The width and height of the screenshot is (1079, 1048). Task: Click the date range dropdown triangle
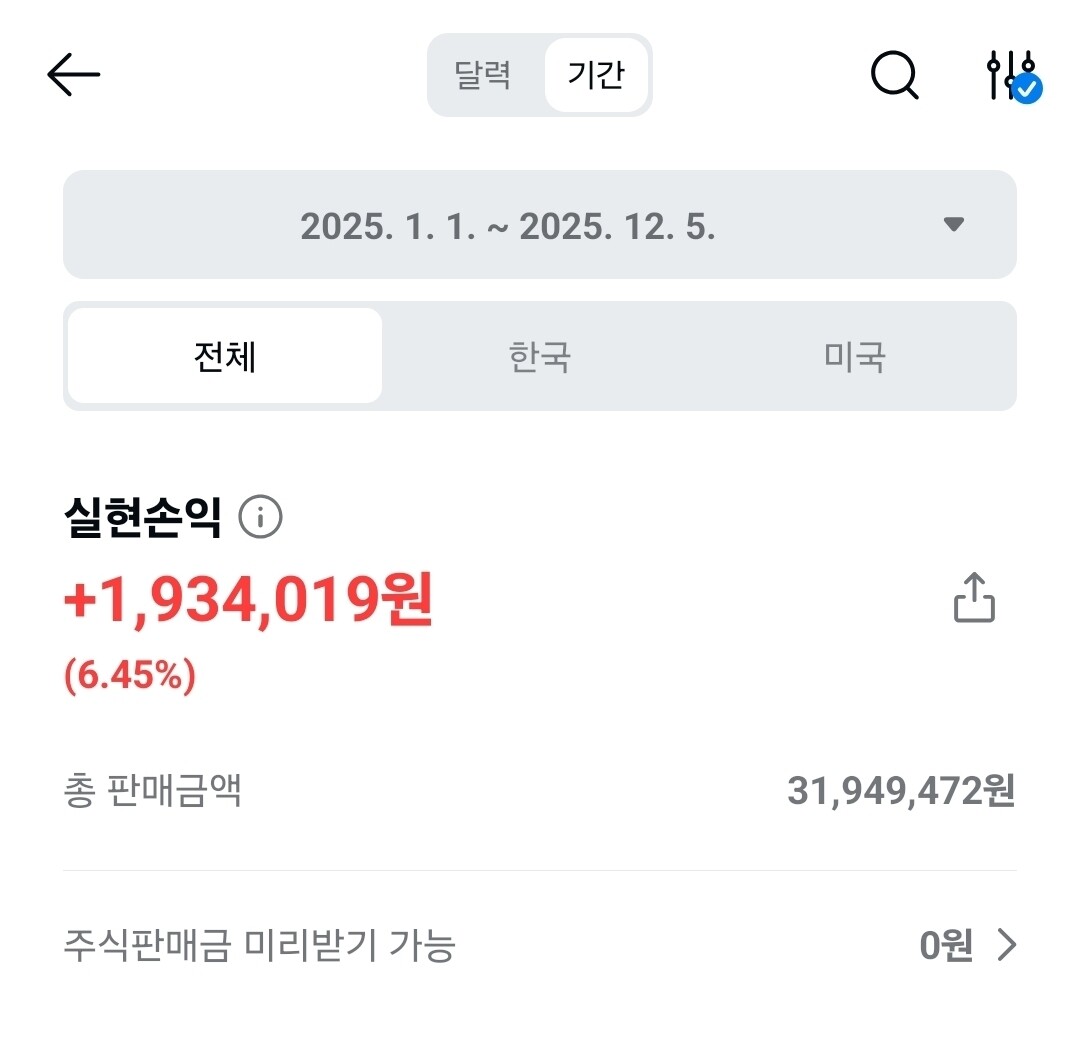point(953,224)
